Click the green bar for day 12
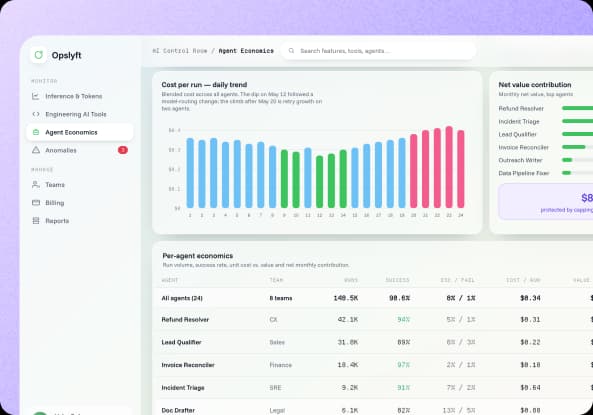 click(x=320, y=182)
